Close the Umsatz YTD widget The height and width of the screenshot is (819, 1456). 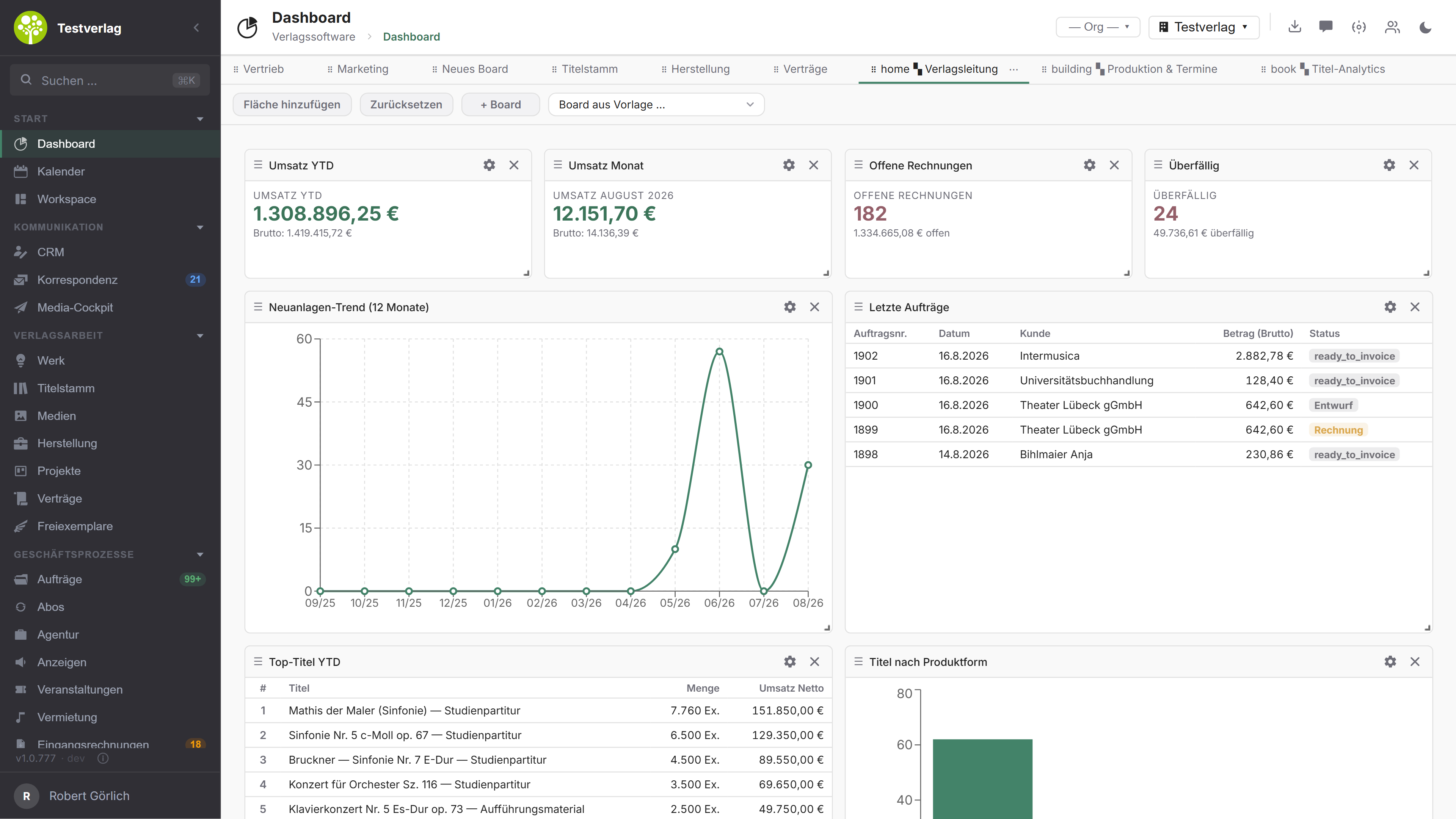click(514, 165)
